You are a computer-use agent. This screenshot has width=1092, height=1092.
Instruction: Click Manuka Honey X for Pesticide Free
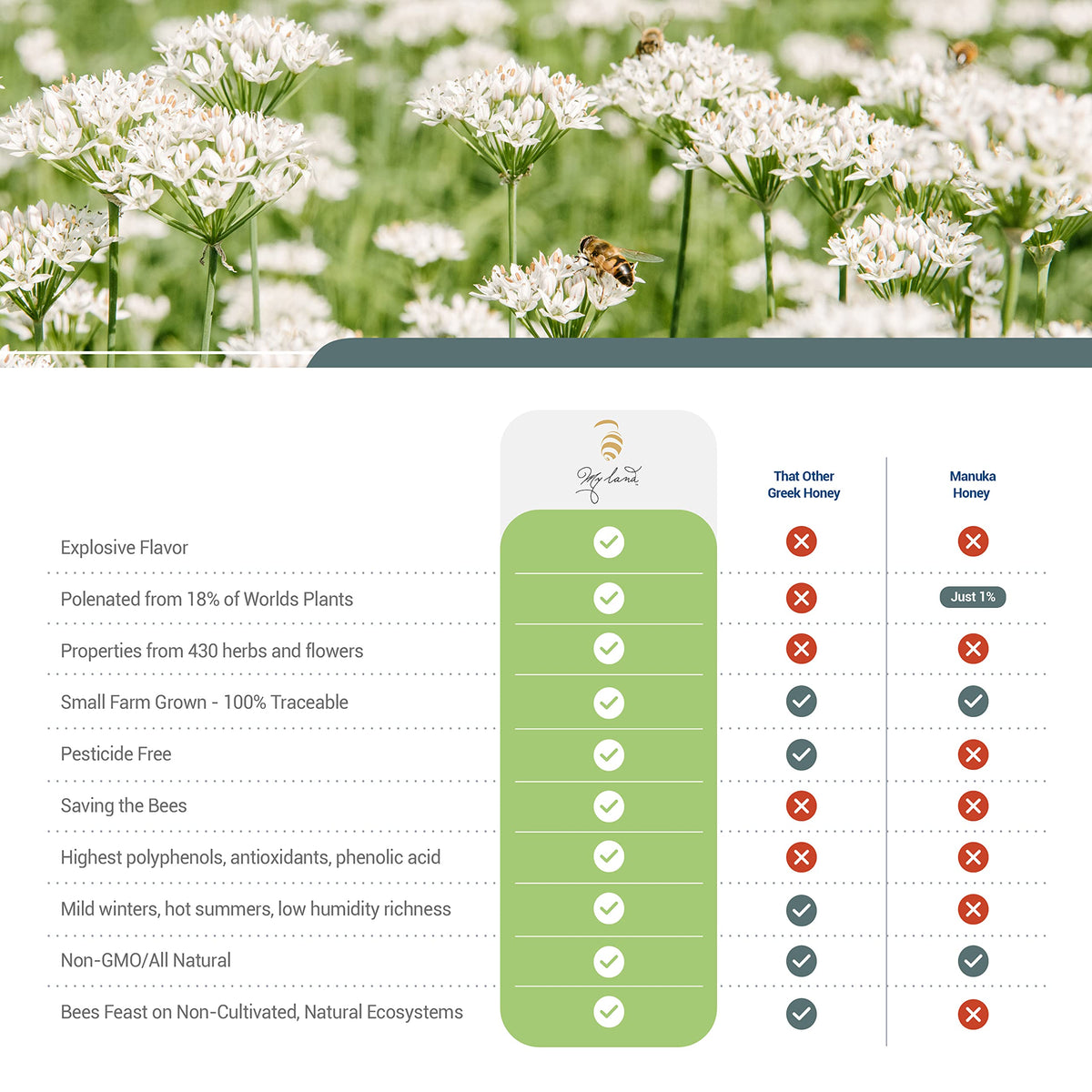pyautogui.click(x=973, y=754)
